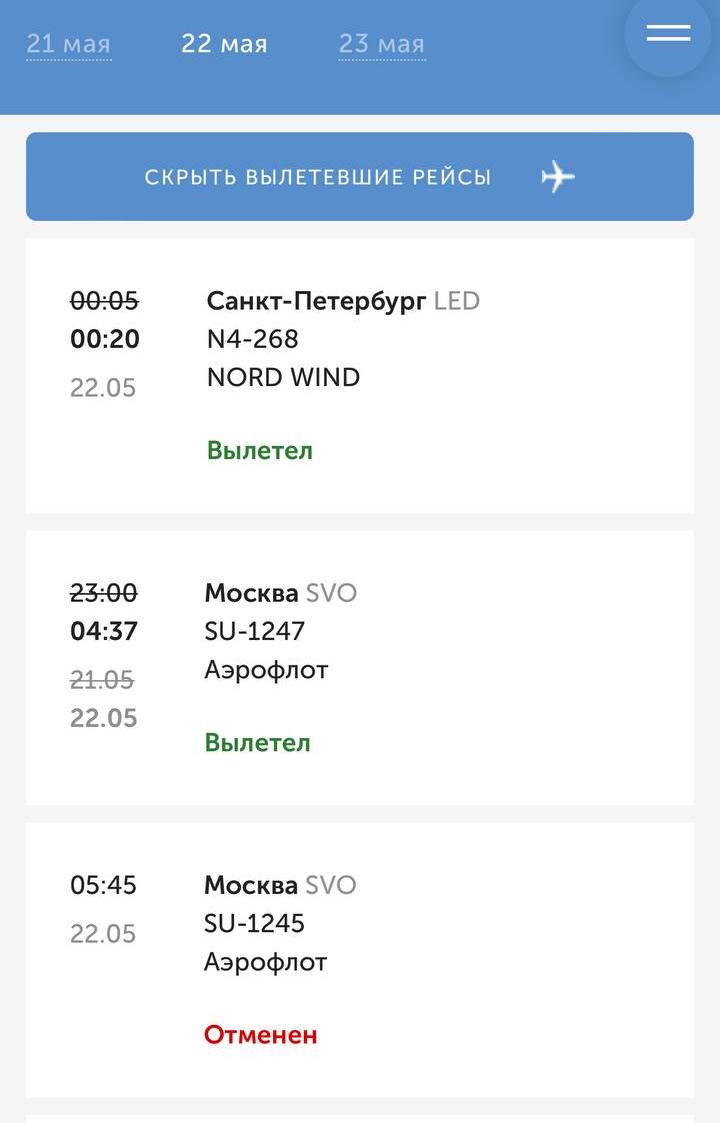Tap the 00:20 updated departure time
This screenshot has width=720, height=1123.
(105, 339)
